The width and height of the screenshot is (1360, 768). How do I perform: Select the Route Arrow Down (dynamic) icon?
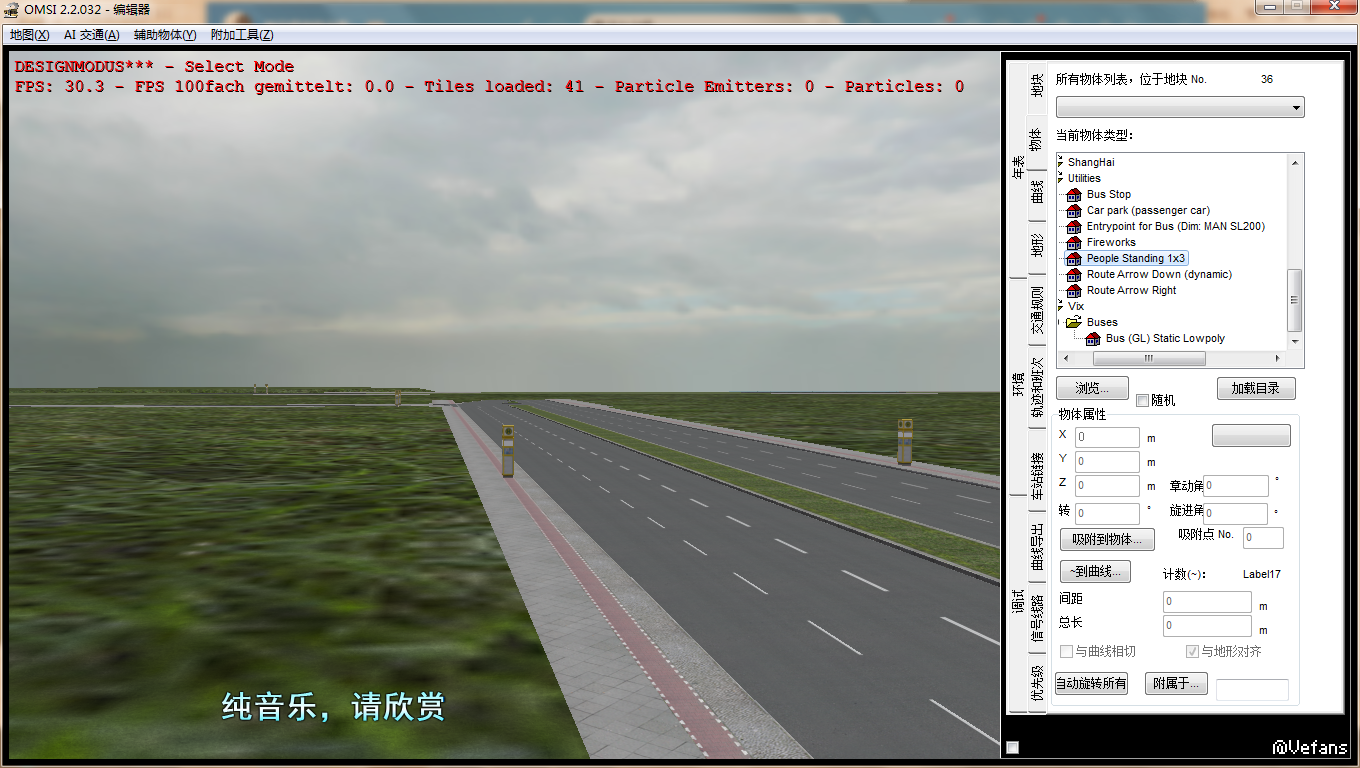coord(1074,274)
